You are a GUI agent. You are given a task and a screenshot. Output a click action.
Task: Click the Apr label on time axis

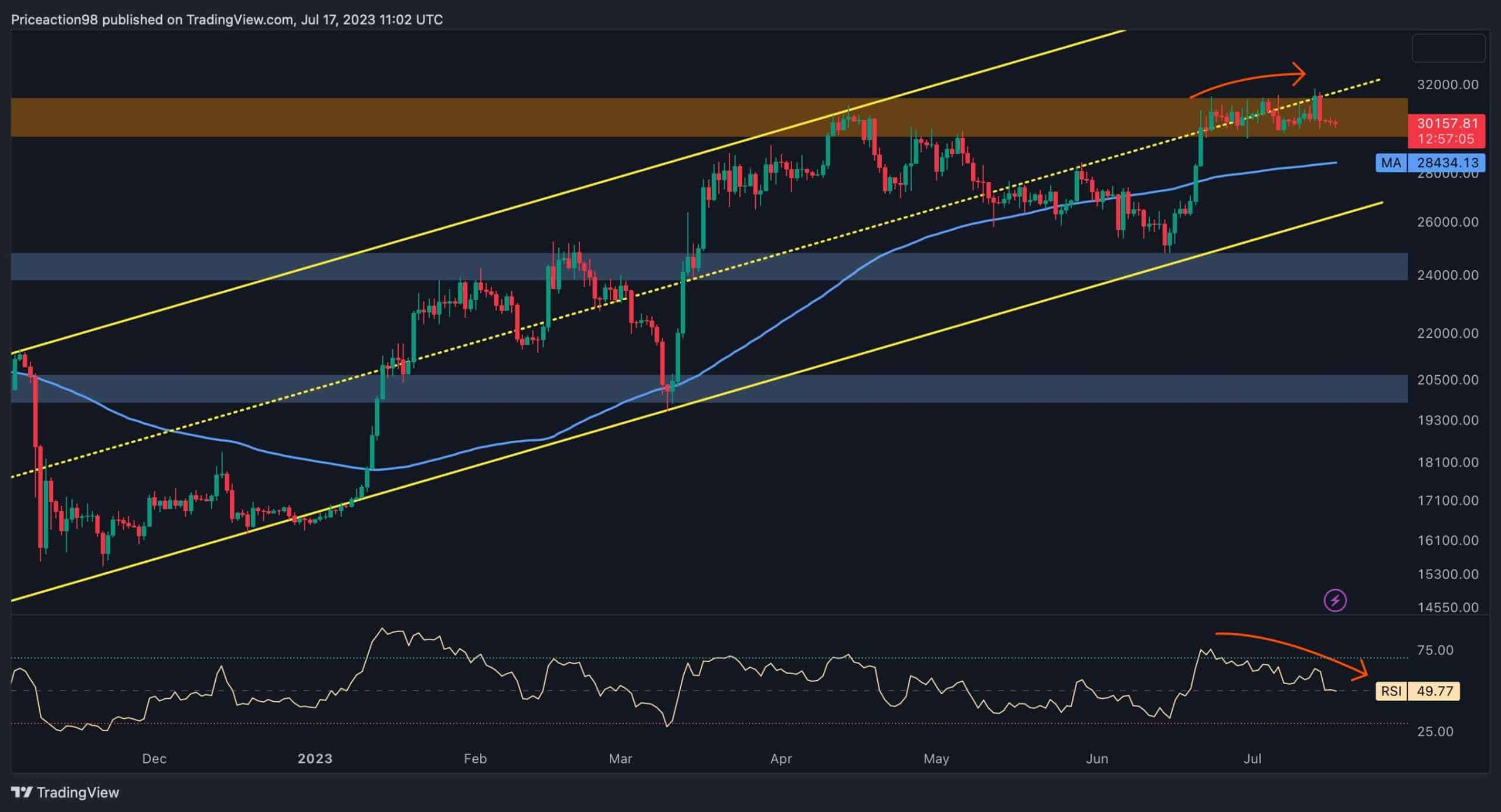[x=781, y=759]
